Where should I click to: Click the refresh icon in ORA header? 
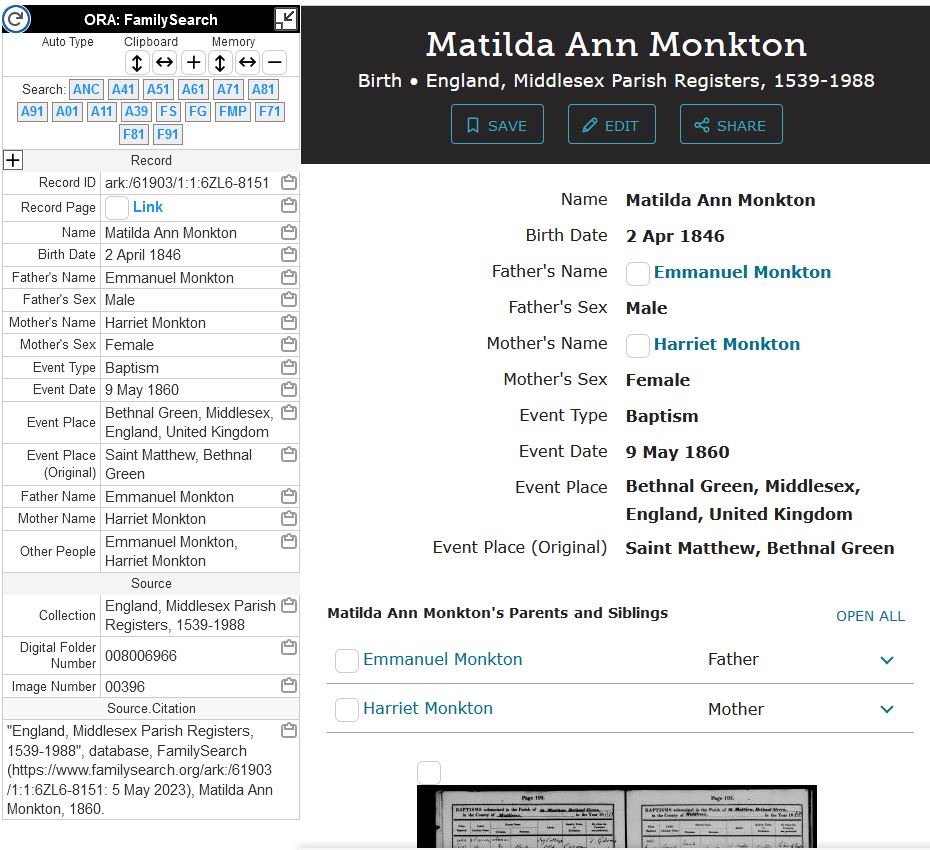[17, 19]
